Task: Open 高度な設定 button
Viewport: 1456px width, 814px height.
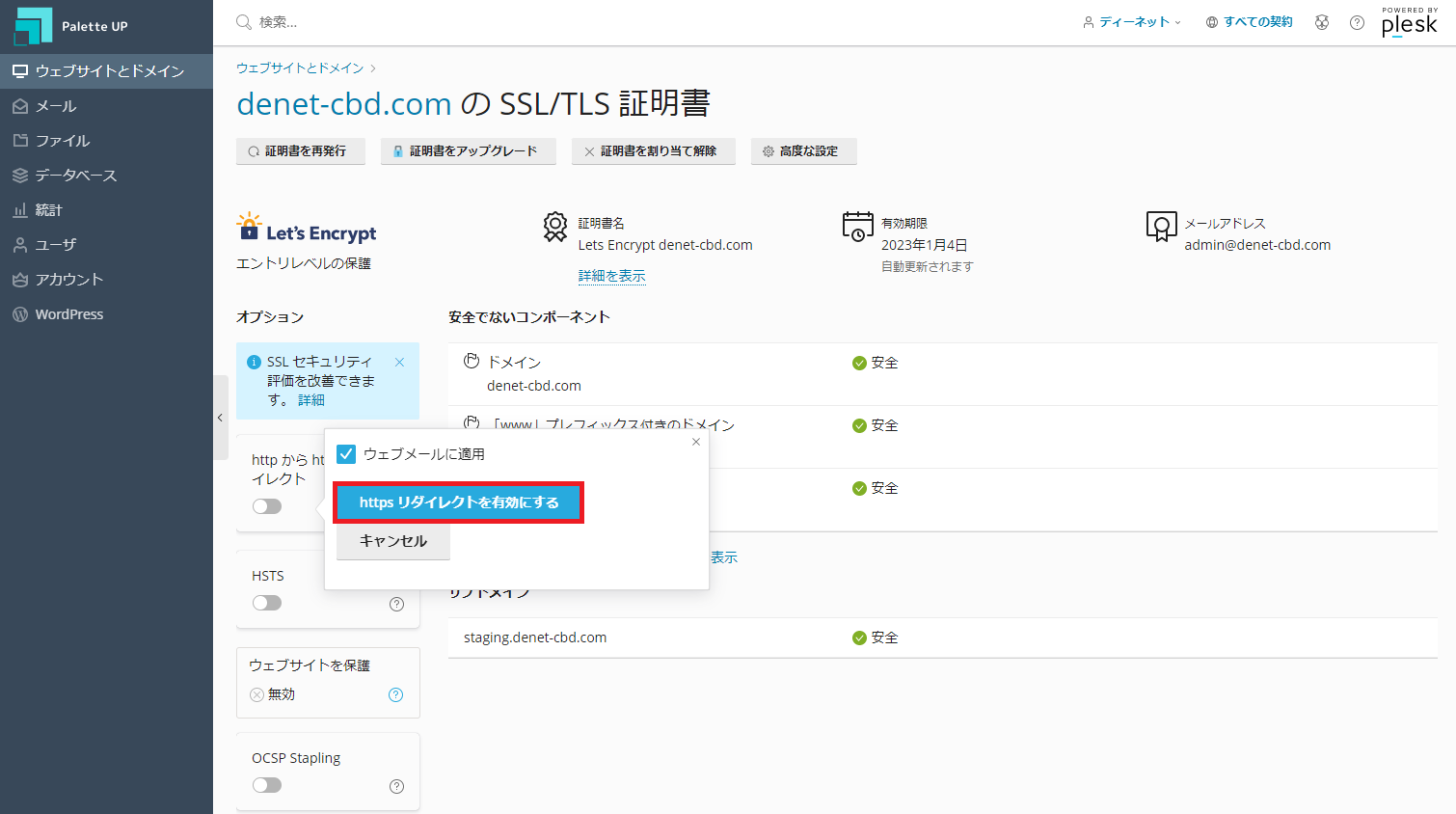Action: pyautogui.click(x=804, y=151)
